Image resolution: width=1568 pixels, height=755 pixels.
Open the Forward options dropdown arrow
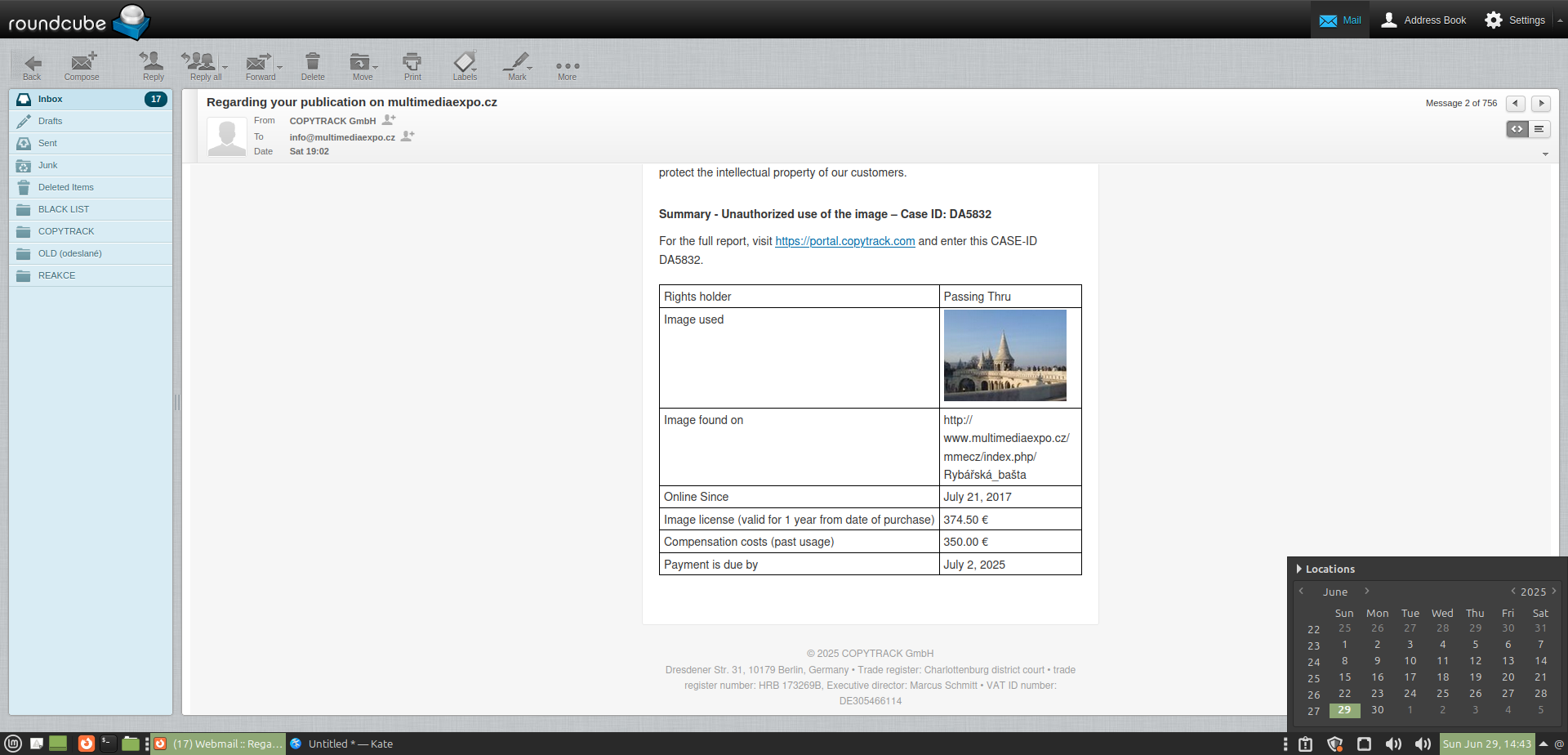[280, 67]
